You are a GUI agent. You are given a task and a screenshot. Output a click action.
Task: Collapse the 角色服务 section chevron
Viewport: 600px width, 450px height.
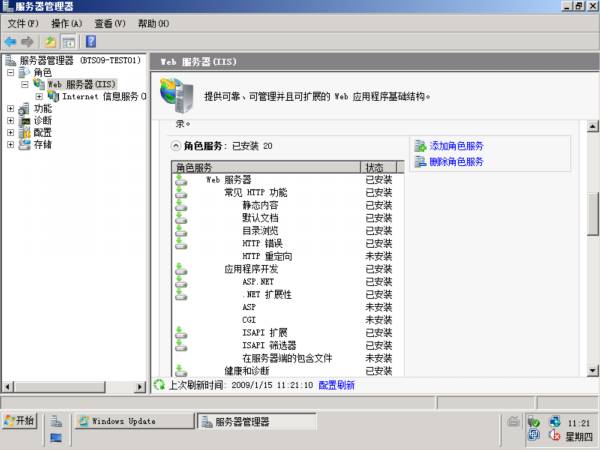[175, 146]
